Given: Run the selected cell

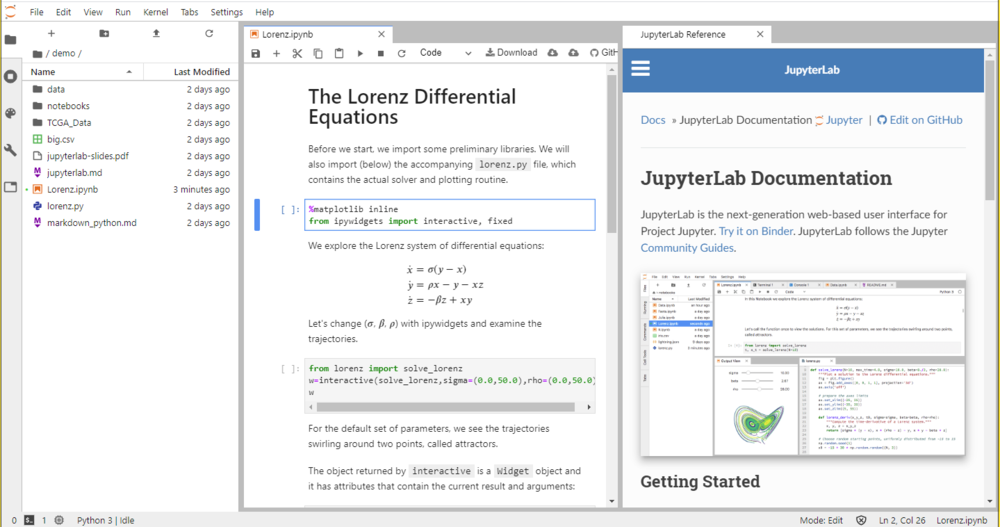Looking at the screenshot, I should coord(360,53).
